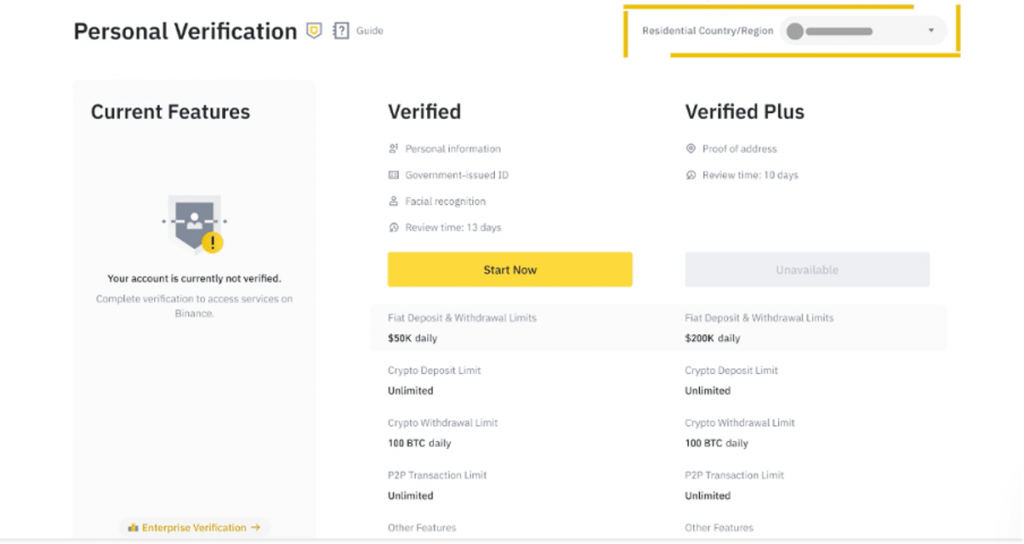Viewport: 1024px width, 544px height.
Task: Click the '$200K daily' fiat limit value
Action: point(712,338)
